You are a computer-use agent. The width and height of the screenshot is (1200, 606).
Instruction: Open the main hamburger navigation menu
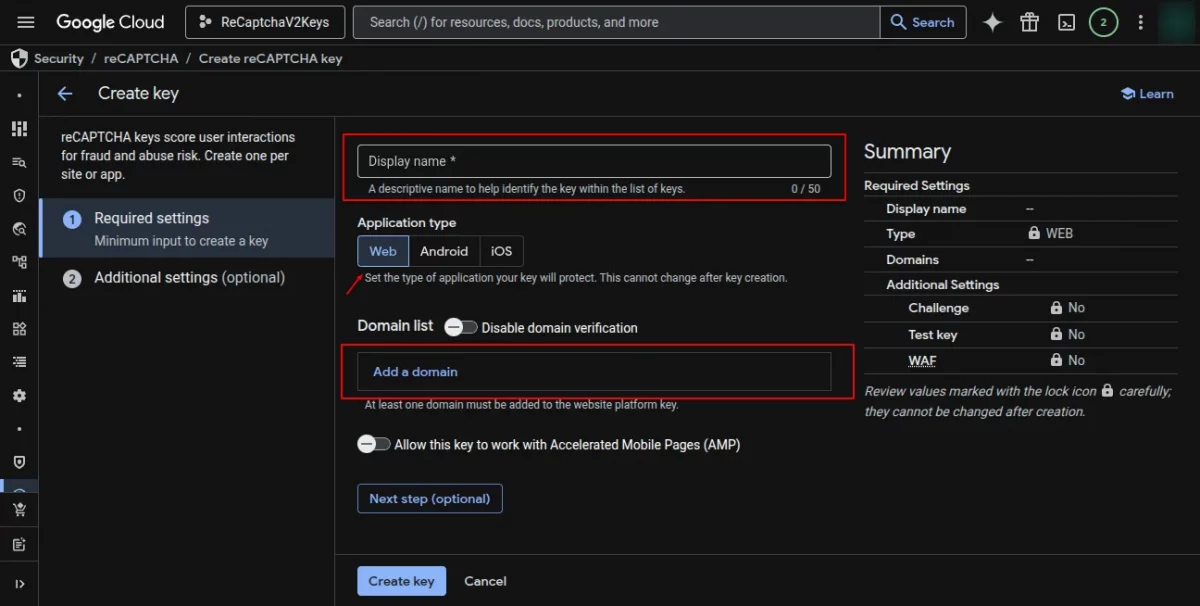[26, 22]
